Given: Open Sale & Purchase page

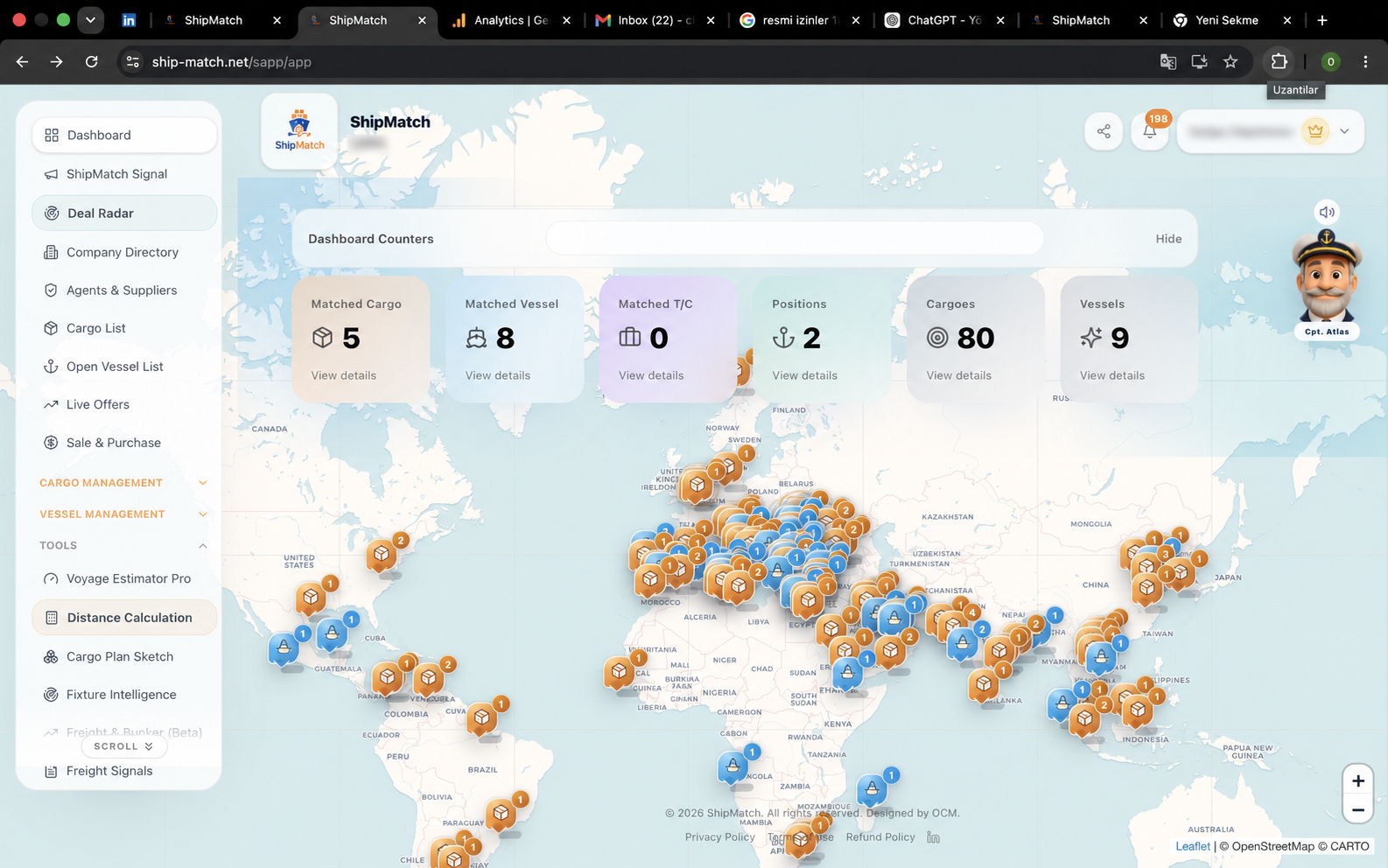Looking at the screenshot, I should pos(124,443).
